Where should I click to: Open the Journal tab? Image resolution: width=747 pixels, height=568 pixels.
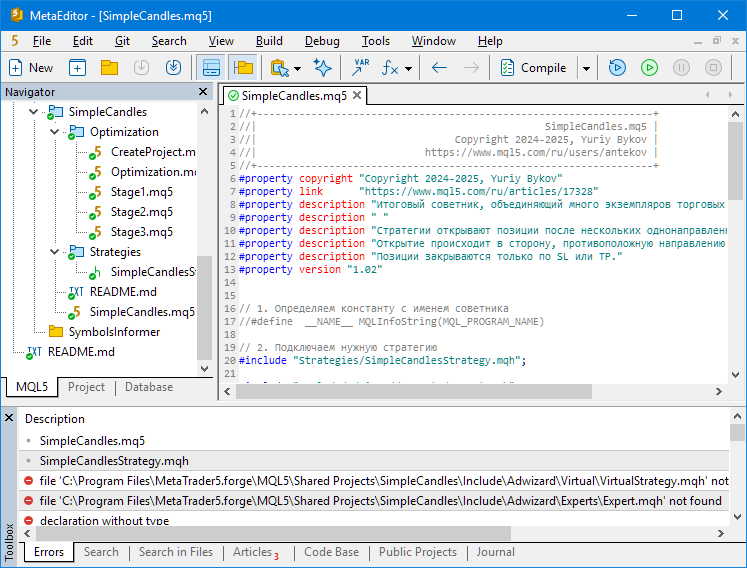495,552
